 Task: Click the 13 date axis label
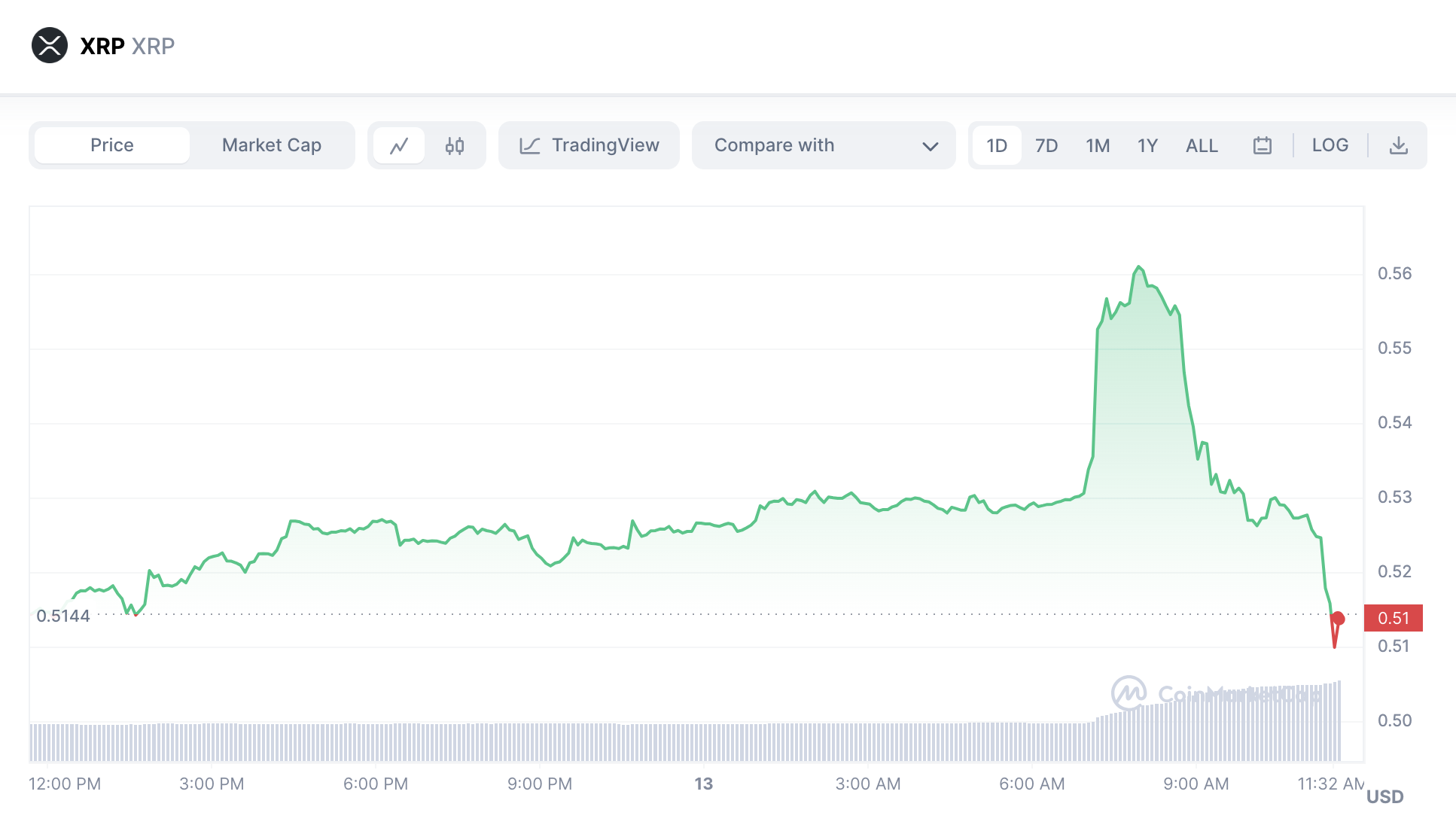(703, 784)
